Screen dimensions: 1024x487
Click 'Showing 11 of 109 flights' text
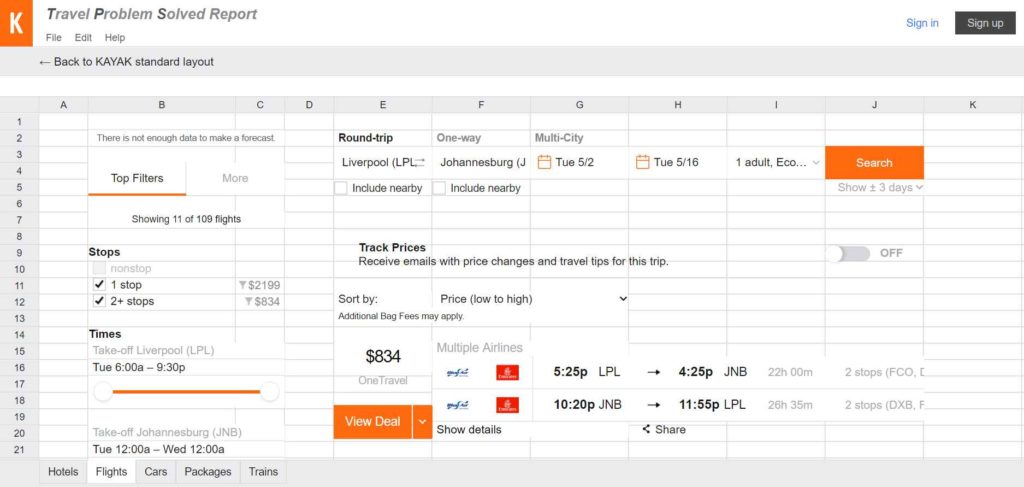coord(186,219)
